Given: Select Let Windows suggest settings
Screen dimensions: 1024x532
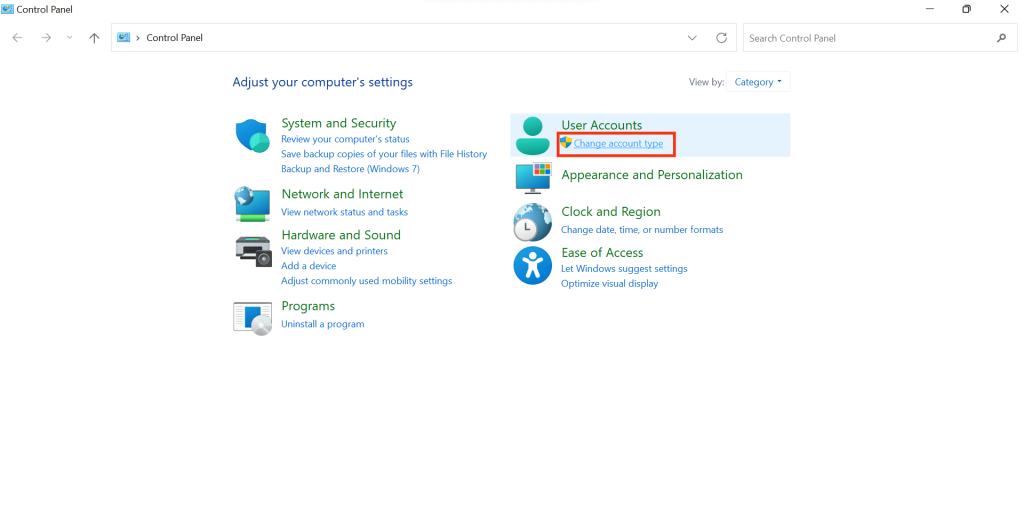Looking at the screenshot, I should [x=624, y=268].
